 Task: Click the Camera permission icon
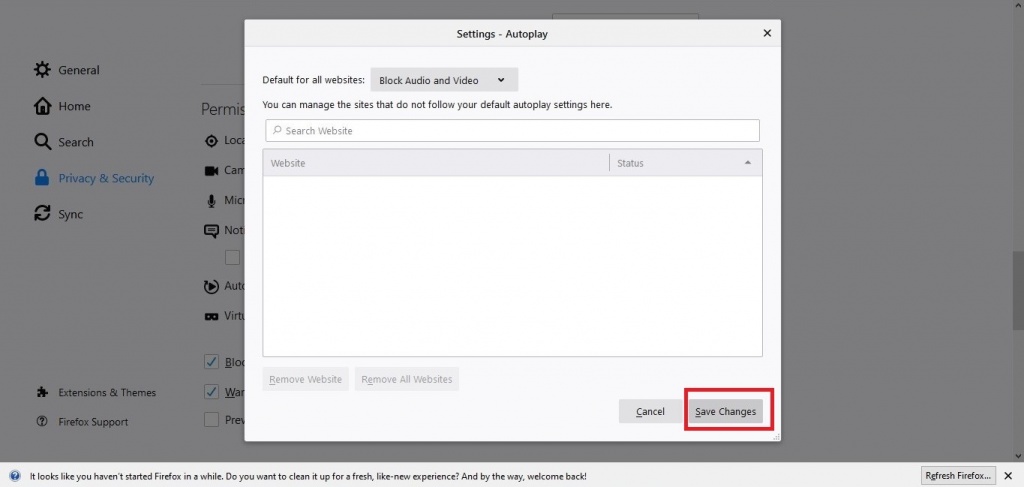[x=212, y=170]
